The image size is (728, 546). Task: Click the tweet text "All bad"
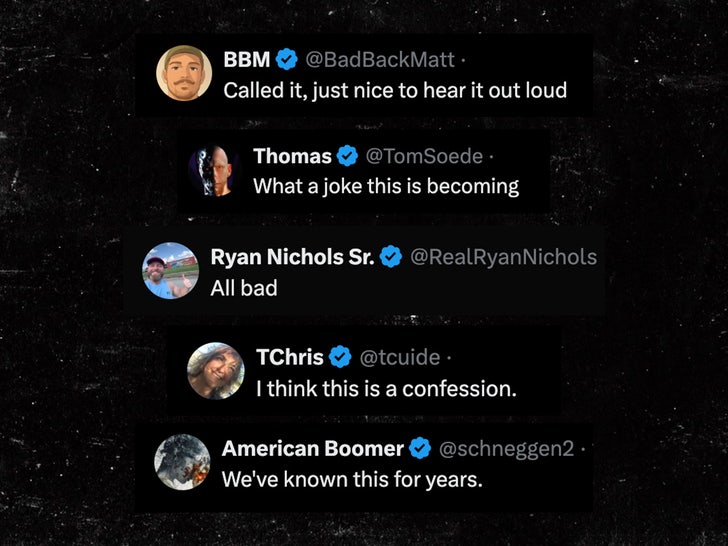point(244,288)
